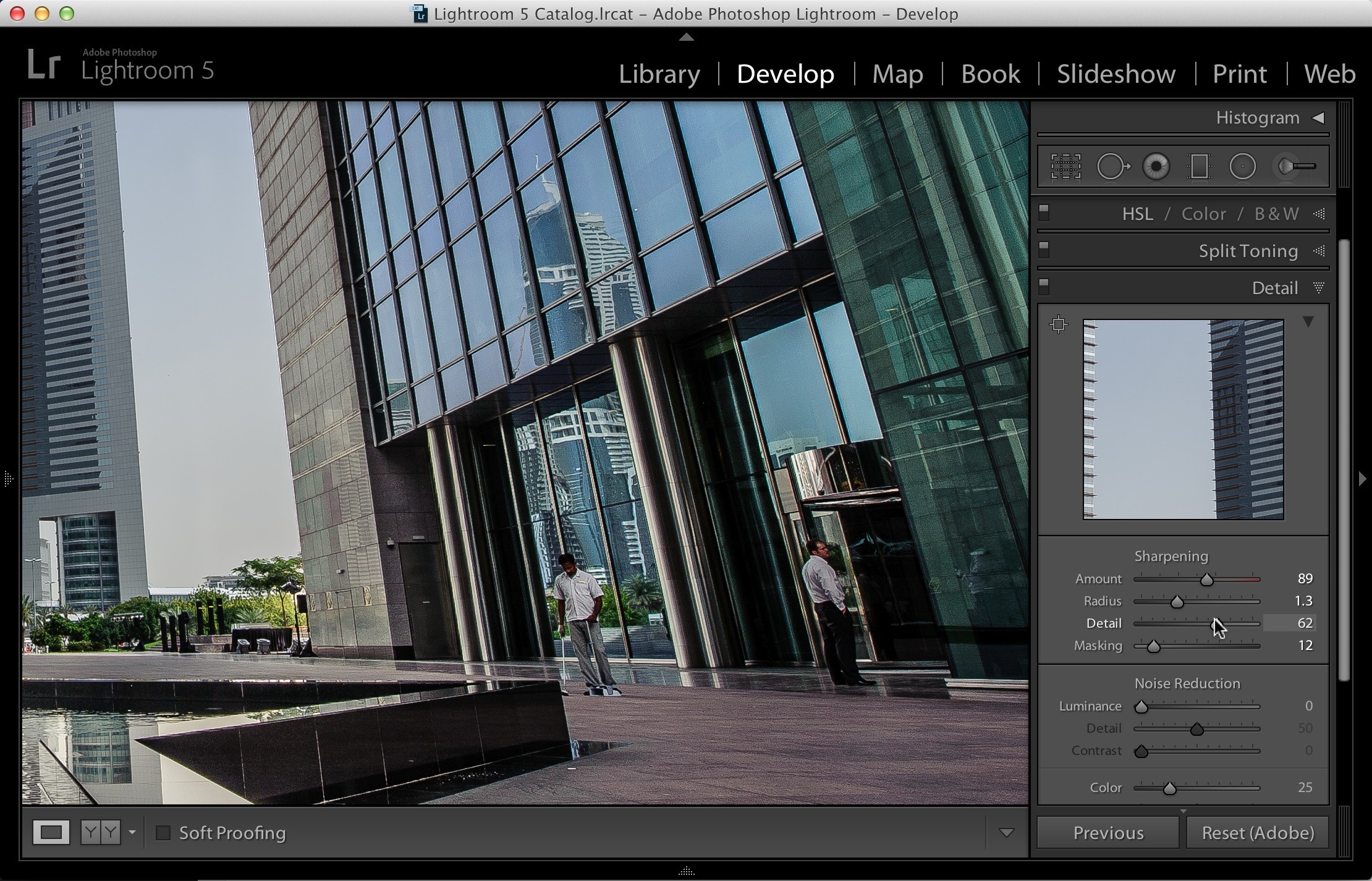Select the Color tab label

(x=1203, y=214)
